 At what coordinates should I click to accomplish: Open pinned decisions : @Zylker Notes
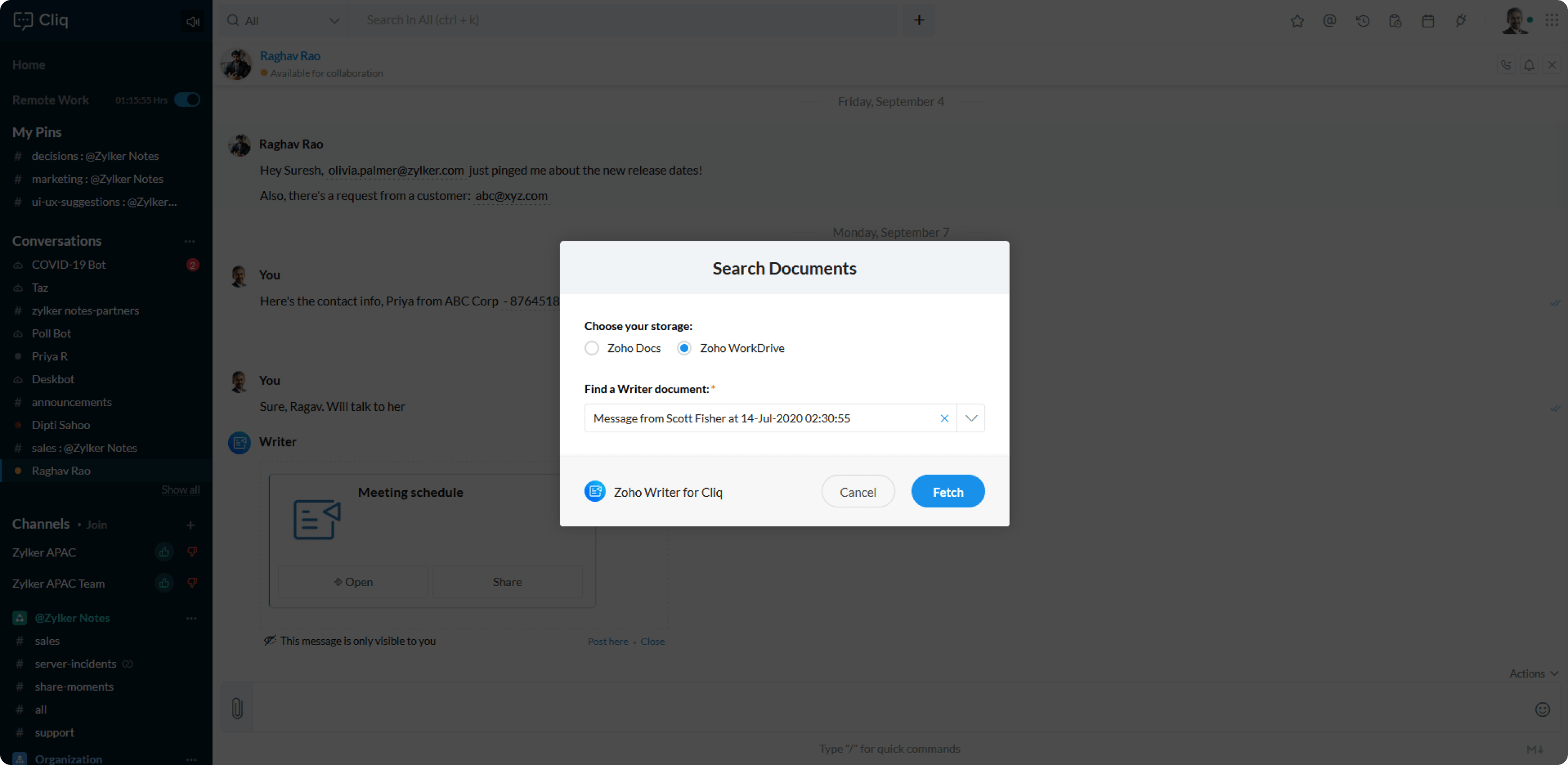(106, 156)
